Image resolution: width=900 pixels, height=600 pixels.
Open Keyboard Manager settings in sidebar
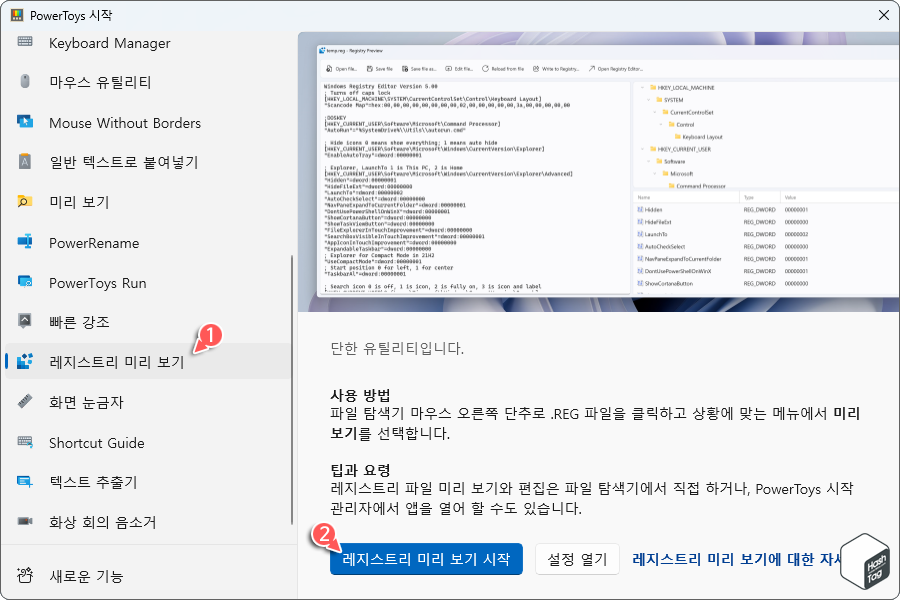click(x=108, y=43)
